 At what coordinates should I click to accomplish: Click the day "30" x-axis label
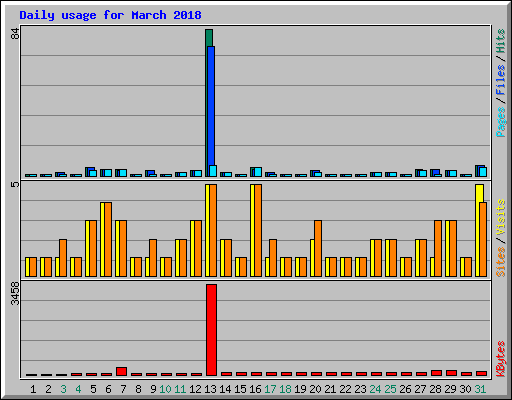465,389
